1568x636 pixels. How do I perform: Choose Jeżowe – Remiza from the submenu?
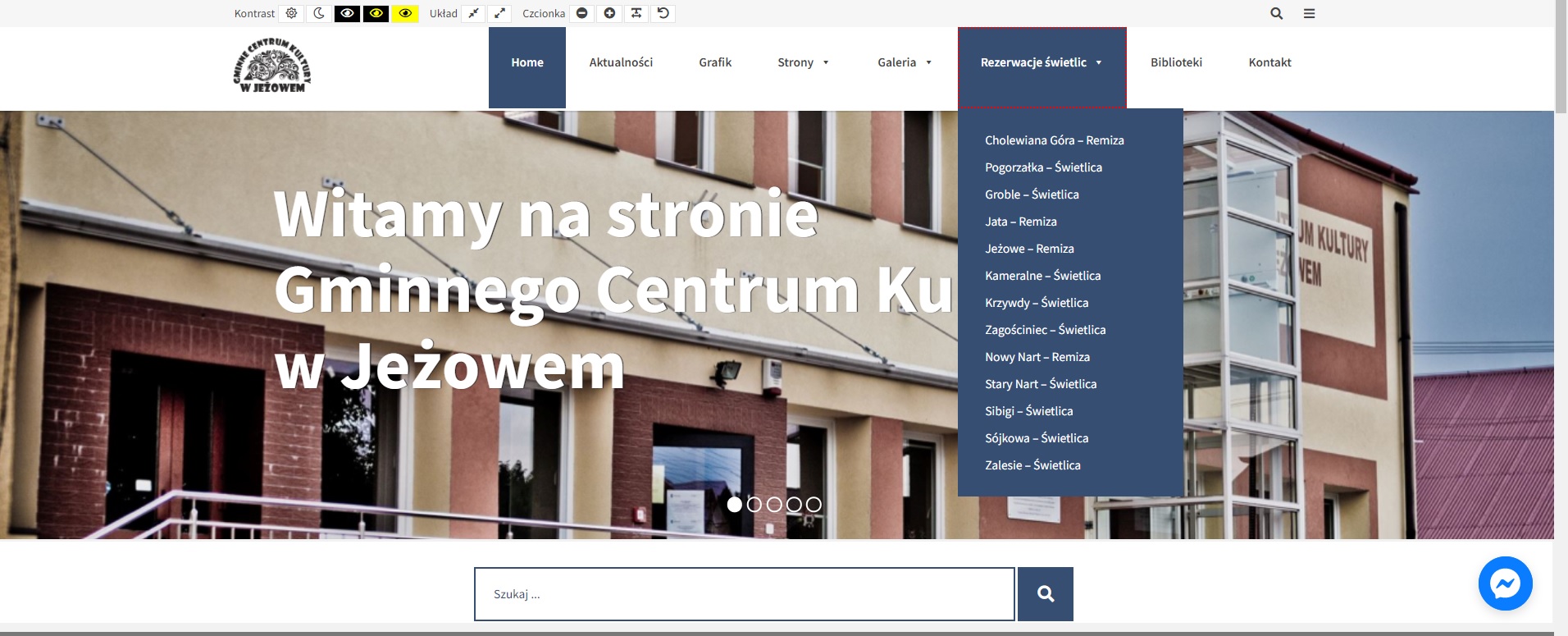pos(1029,249)
